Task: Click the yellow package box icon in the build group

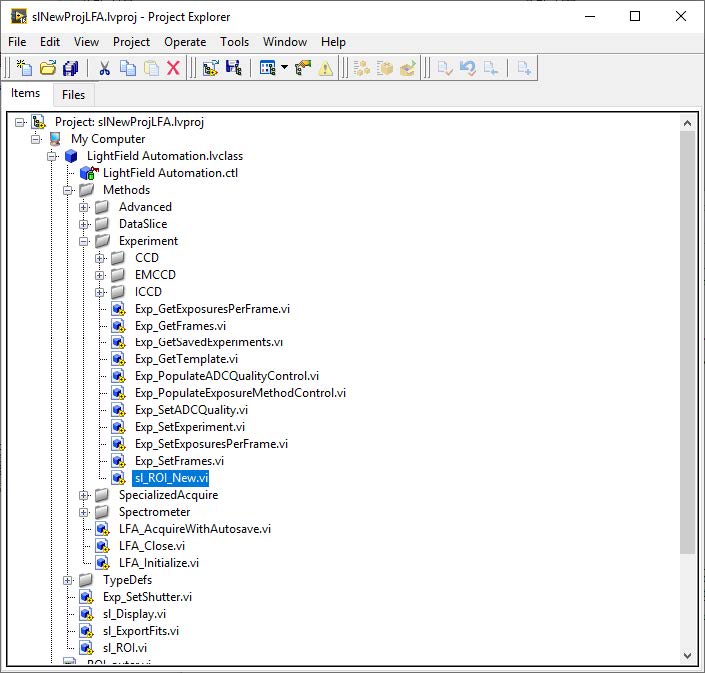Action: click(385, 68)
